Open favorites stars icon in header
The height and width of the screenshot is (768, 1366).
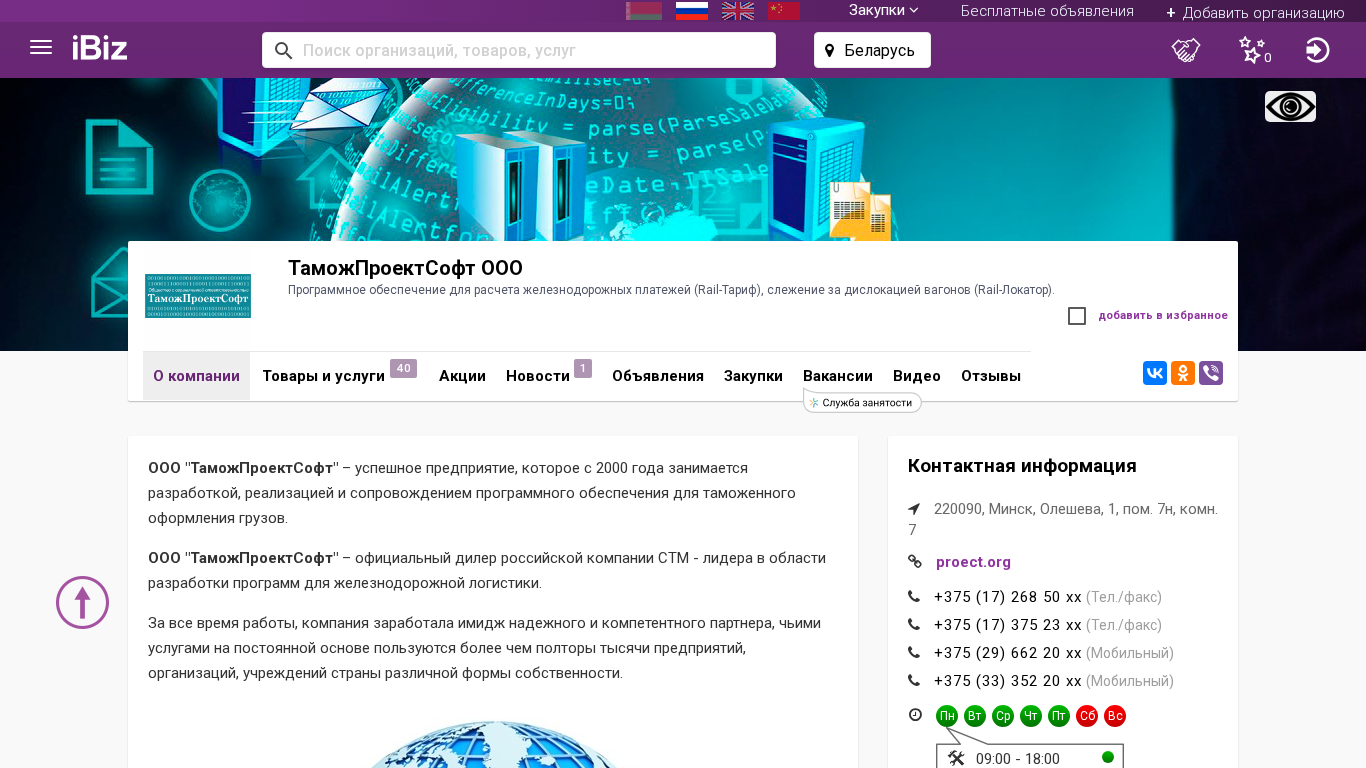click(x=1254, y=50)
